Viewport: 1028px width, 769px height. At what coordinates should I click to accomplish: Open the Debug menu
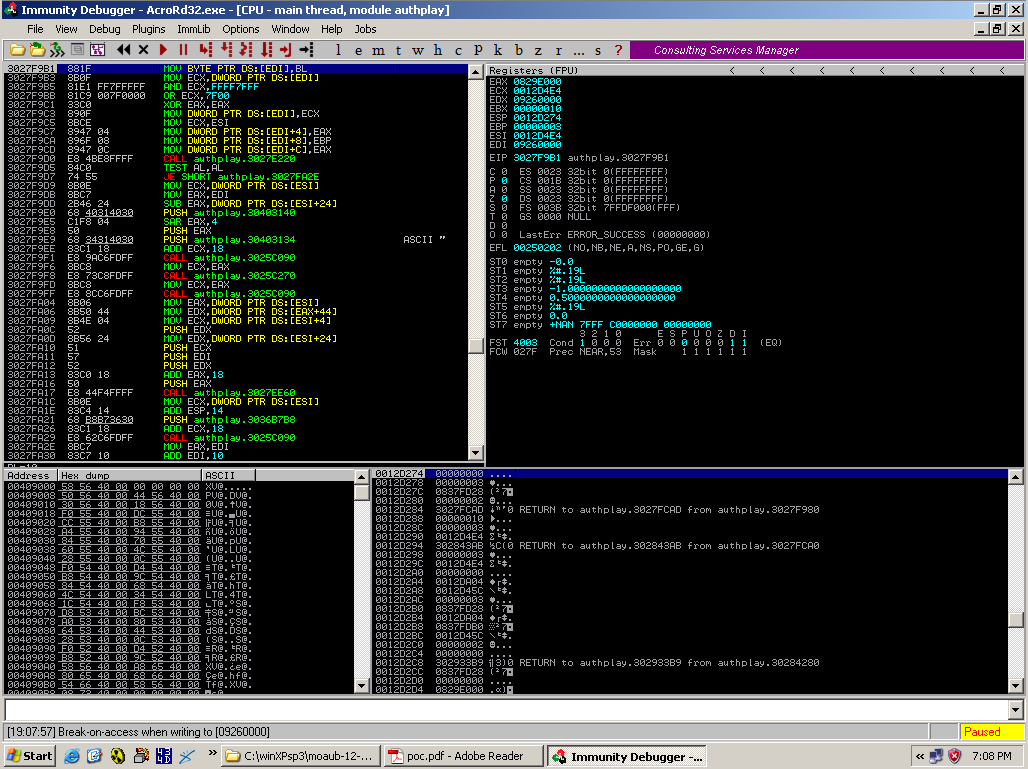pos(104,29)
